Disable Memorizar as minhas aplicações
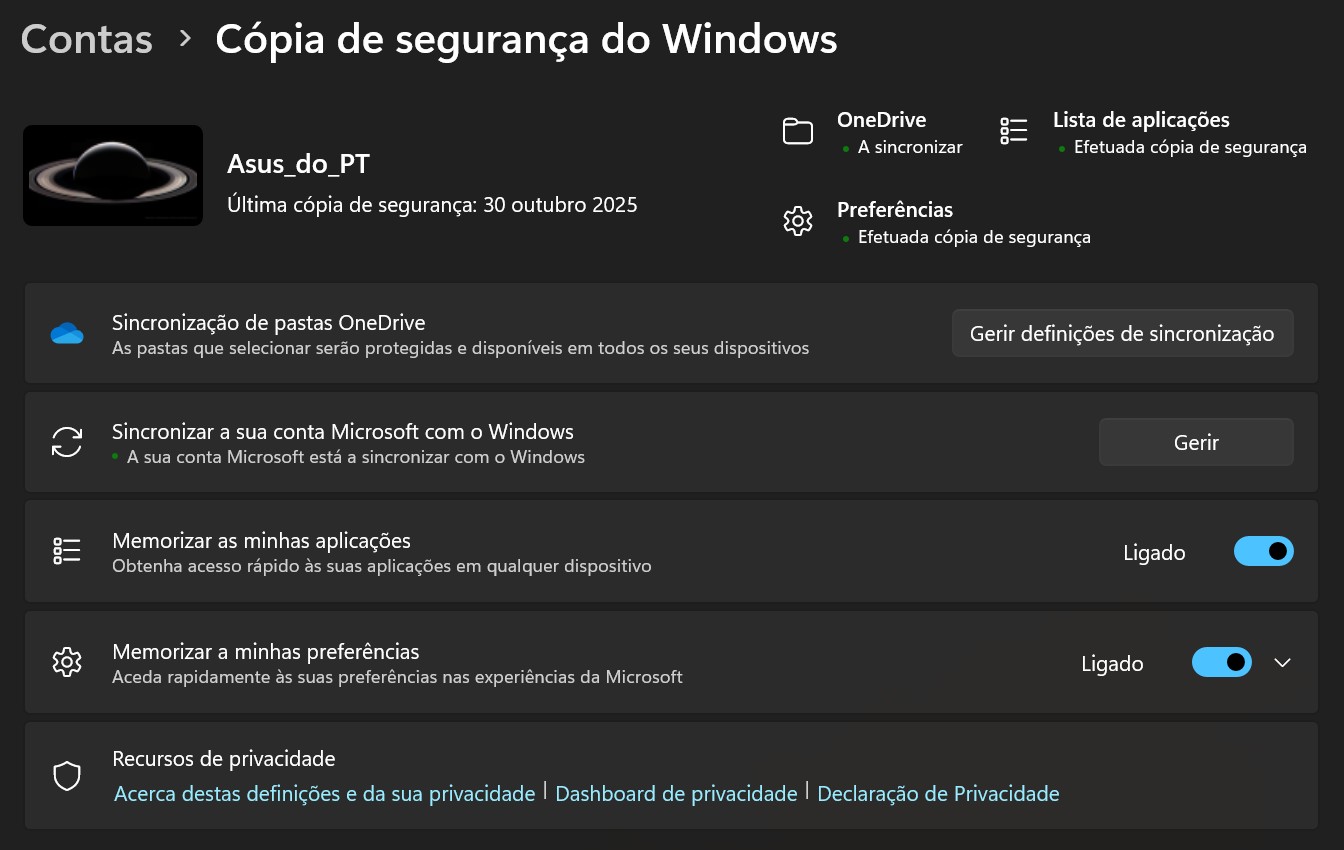 (x=1263, y=551)
